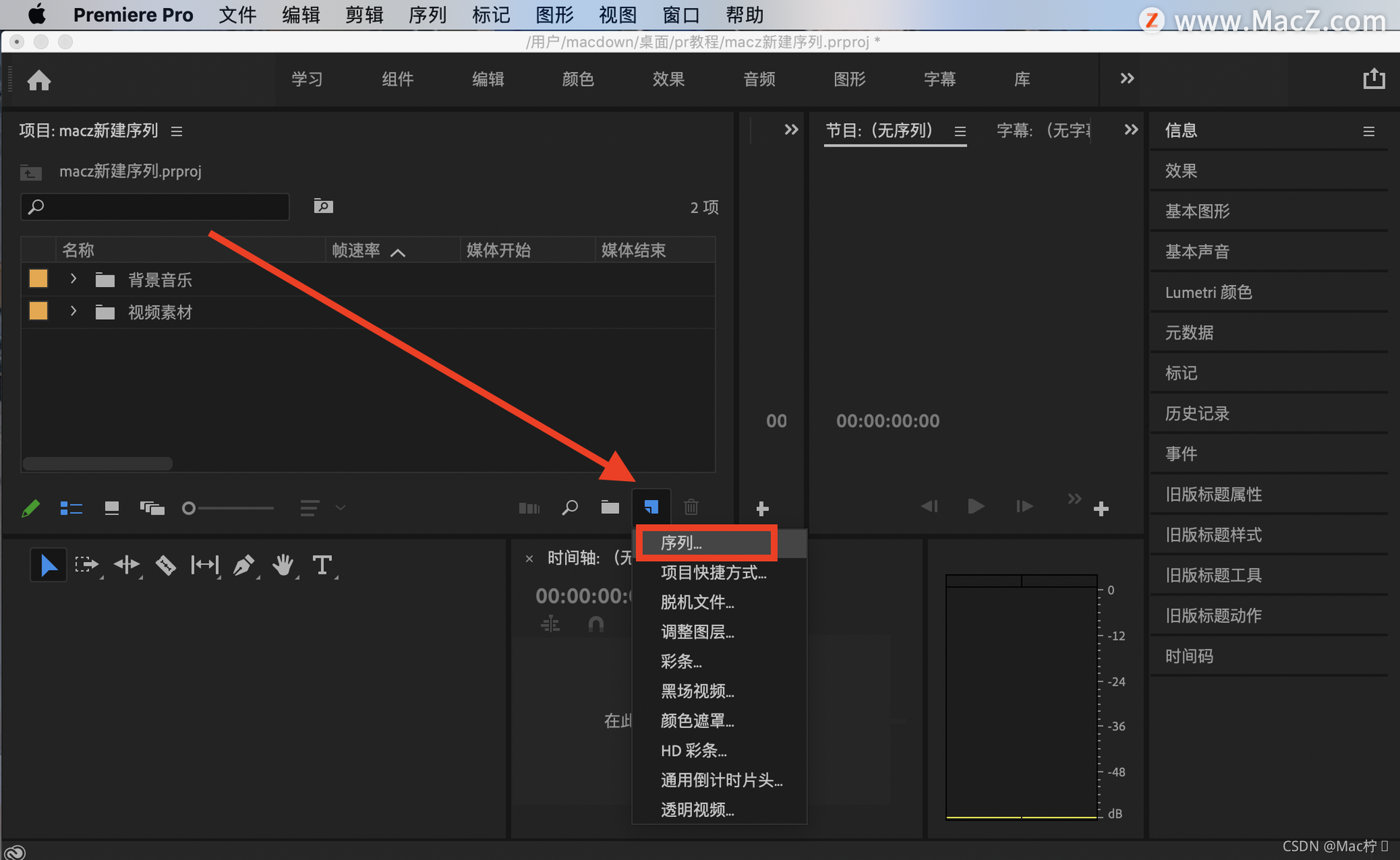This screenshot has width=1400, height=860.
Task: Close the 时间轴 panel tab
Action: pos(529,558)
